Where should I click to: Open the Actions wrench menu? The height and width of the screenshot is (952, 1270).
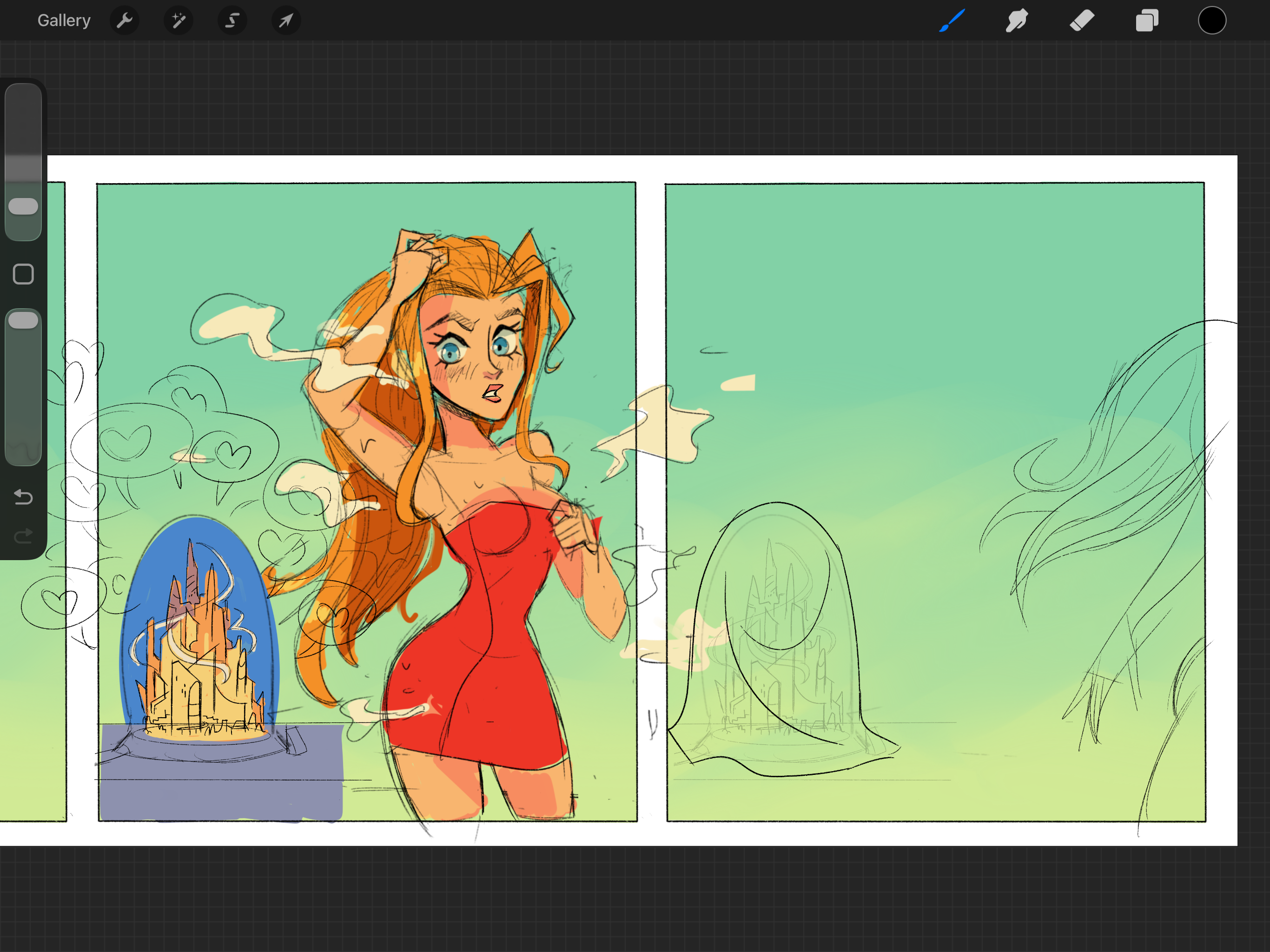pyautogui.click(x=125, y=20)
